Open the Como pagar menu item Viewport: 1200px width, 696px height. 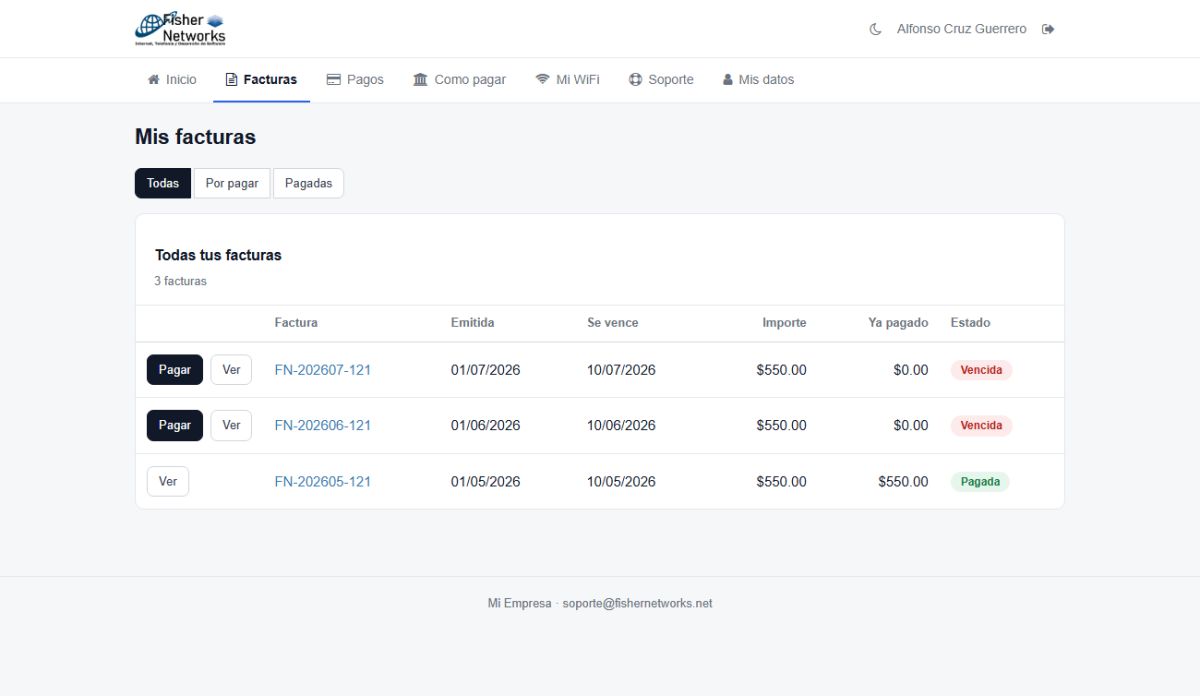459,80
